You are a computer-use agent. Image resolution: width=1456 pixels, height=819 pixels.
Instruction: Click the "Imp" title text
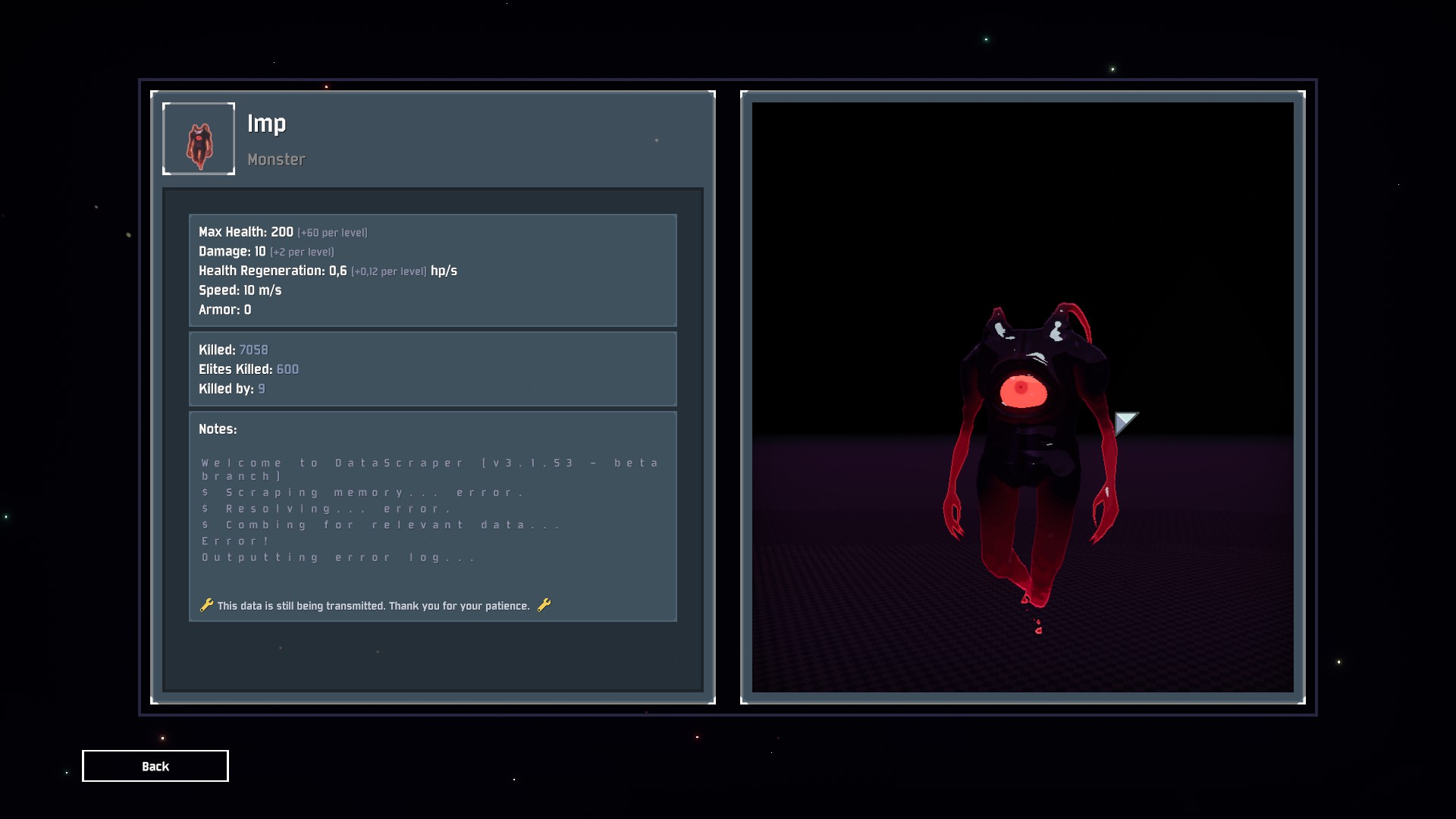pos(267,124)
